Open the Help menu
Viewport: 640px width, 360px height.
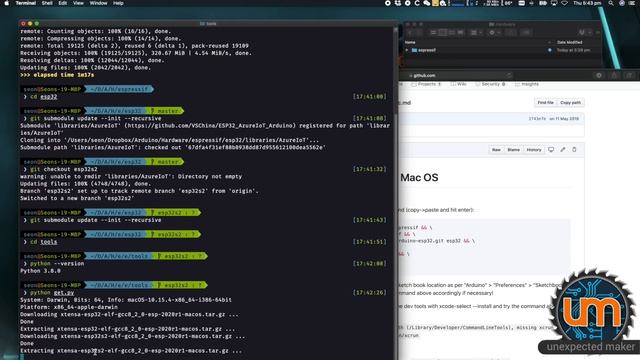point(118,3)
